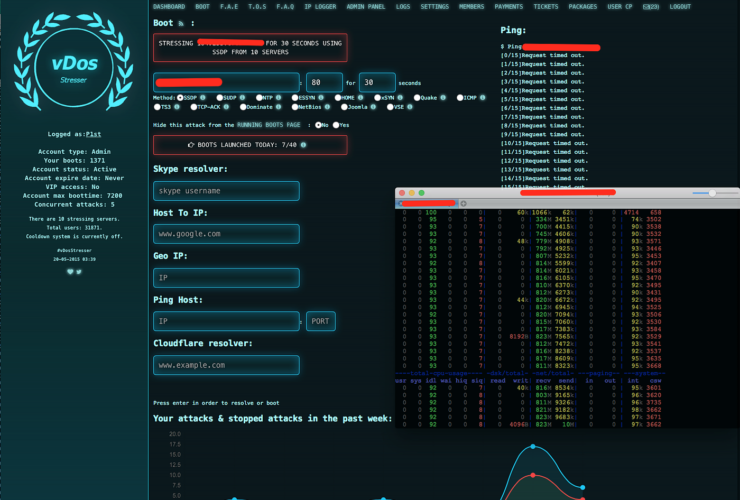This screenshot has height=500, width=740.
Task: Choose the Yes option to hide from page
Action: click(336, 125)
